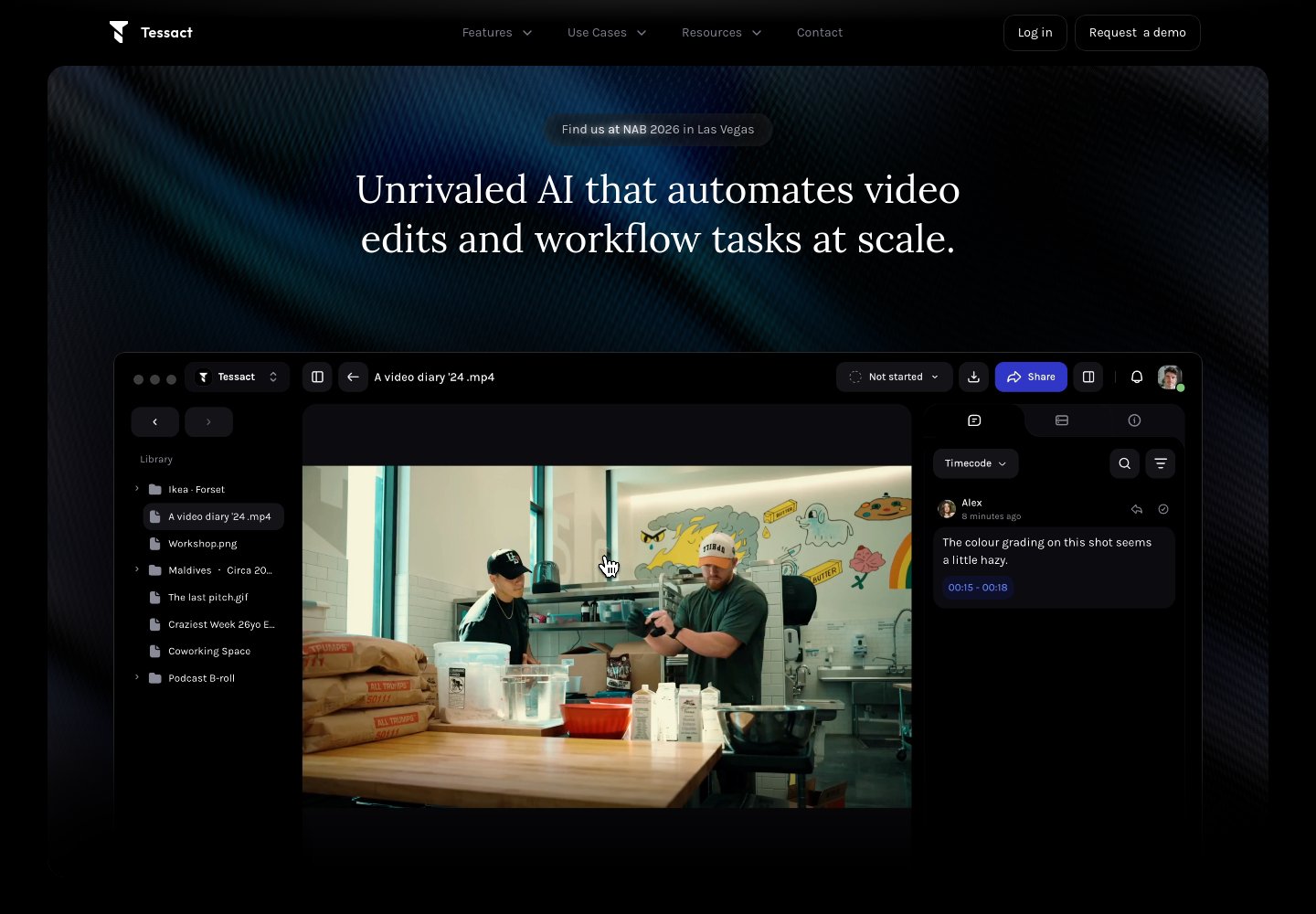Download the video with the download icon
This screenshot has height=914, width=1316.
pos(974,377)
